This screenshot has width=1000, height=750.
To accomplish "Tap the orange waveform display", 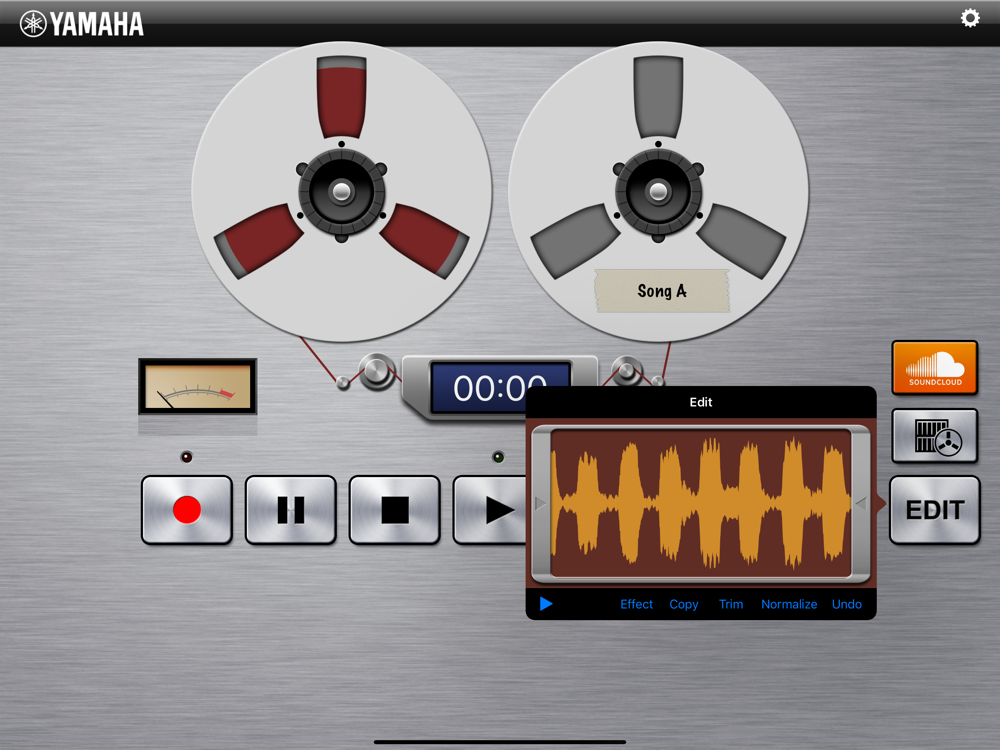I will (701, 503).
